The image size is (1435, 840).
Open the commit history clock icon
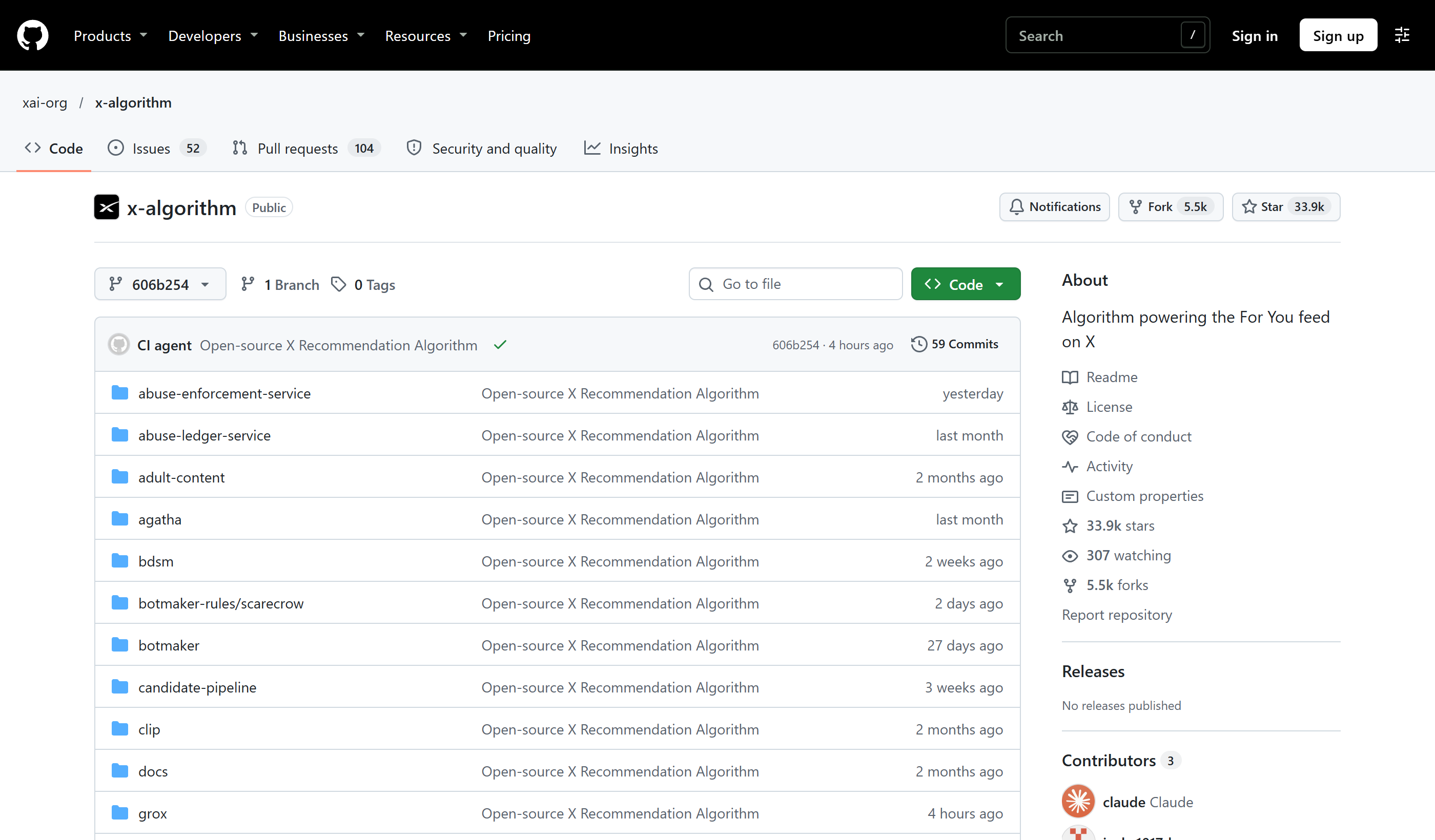pyautogui.click(x=918, y=344)
